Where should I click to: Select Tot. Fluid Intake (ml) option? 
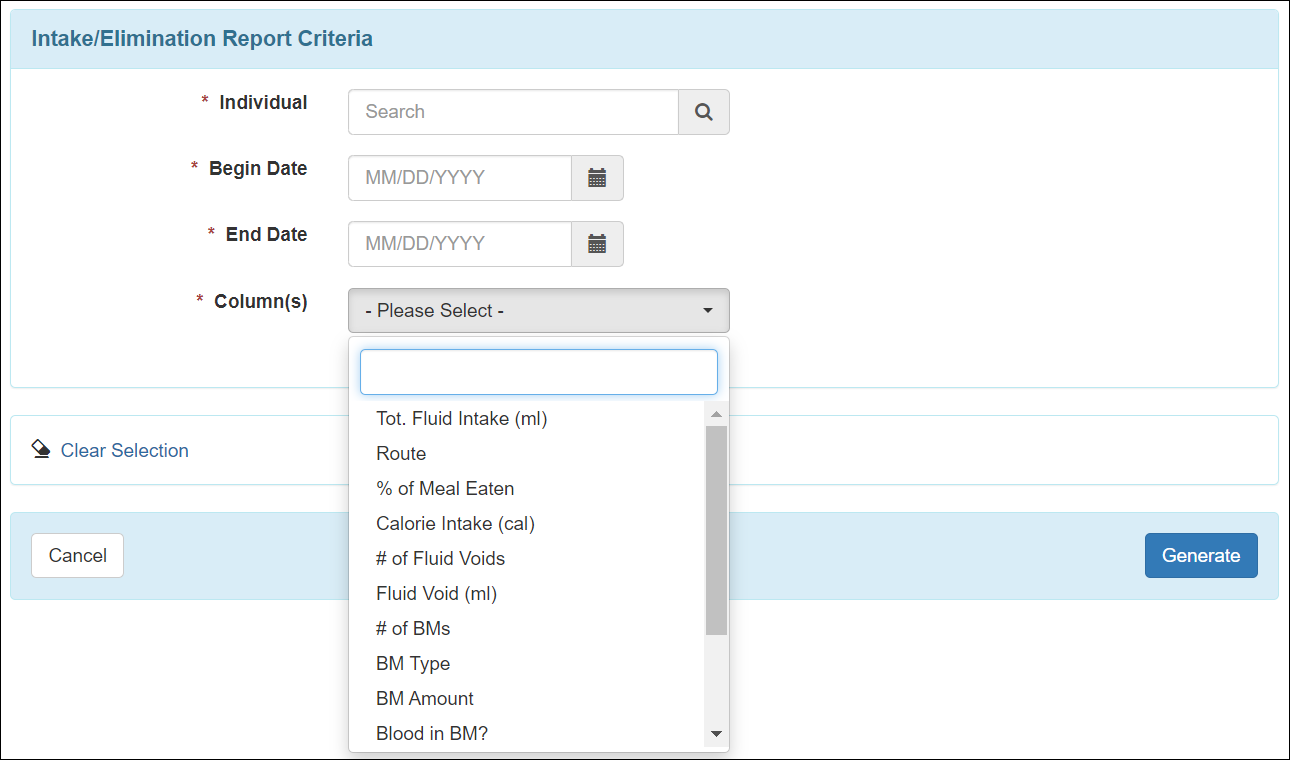click(461, 419)
